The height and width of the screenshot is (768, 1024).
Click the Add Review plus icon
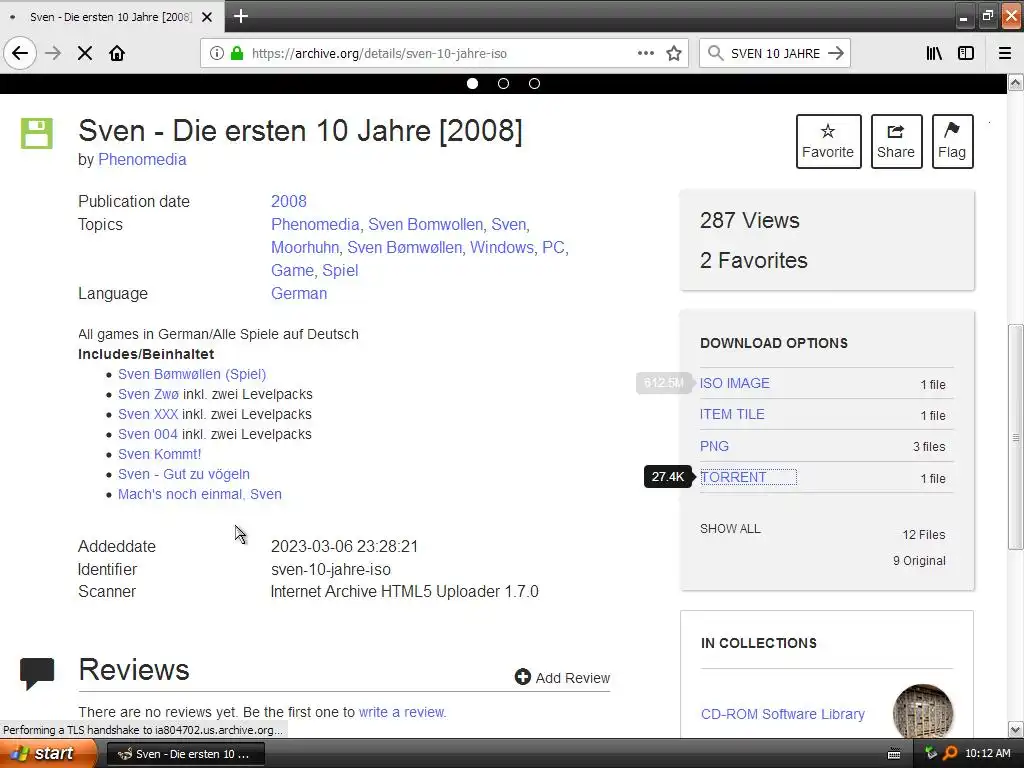[522, 677]
